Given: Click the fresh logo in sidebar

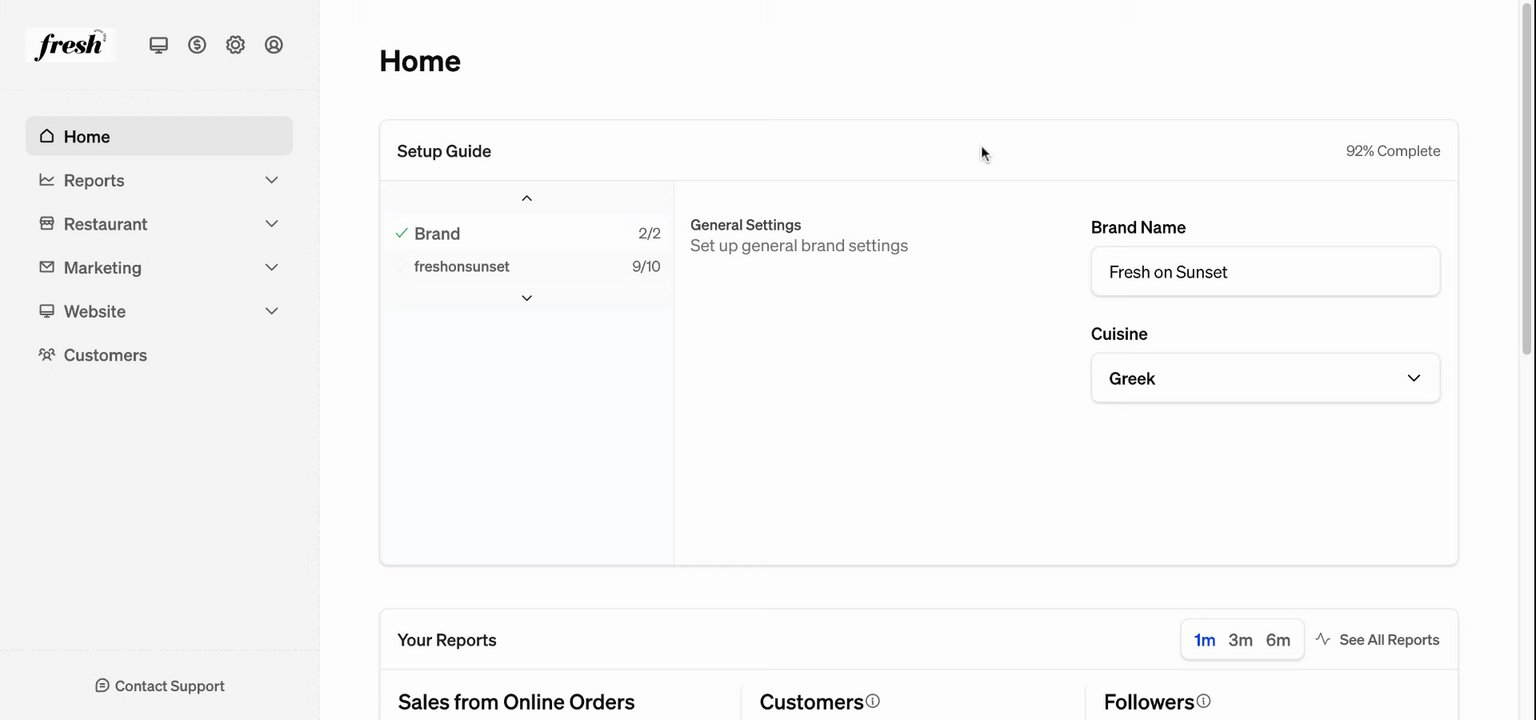Looking at the screenshot, I should (70, 45).
